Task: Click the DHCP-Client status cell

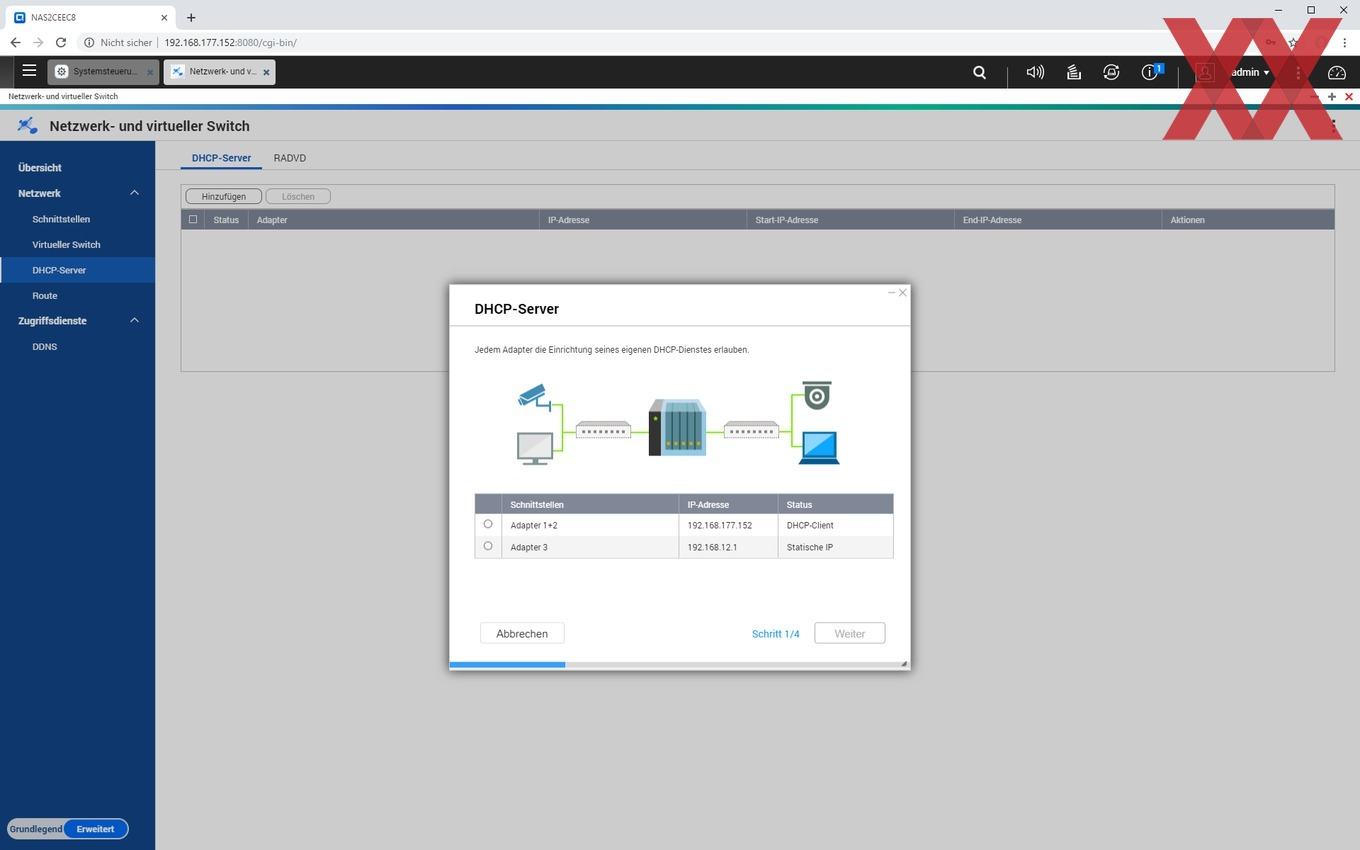Action: (x=835, y=525)
